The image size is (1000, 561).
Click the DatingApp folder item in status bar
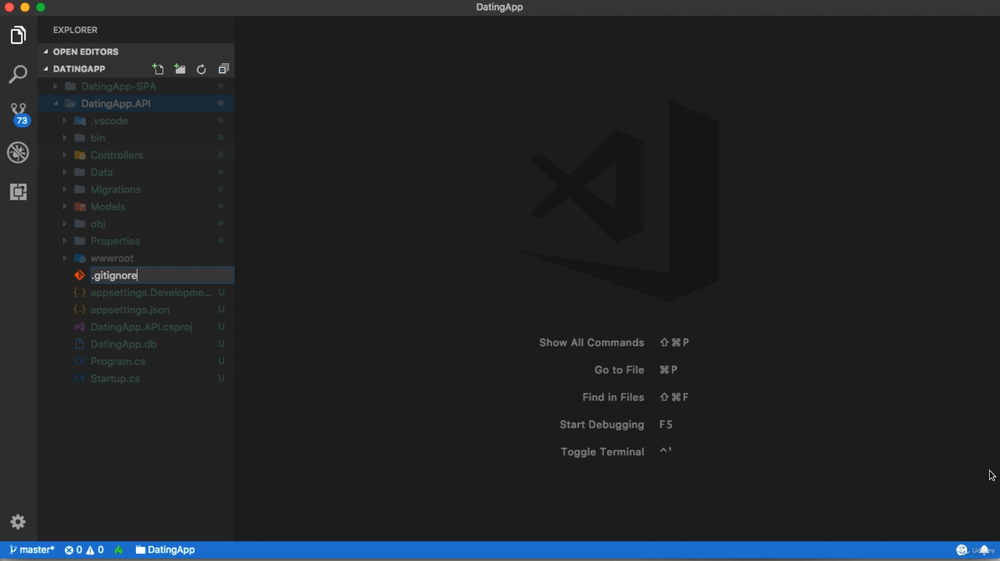coord(165,550)
